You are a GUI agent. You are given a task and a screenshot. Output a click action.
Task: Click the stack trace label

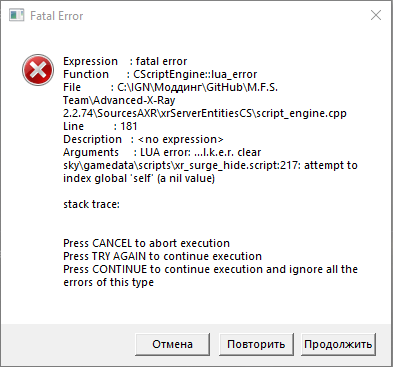(91, 204)
